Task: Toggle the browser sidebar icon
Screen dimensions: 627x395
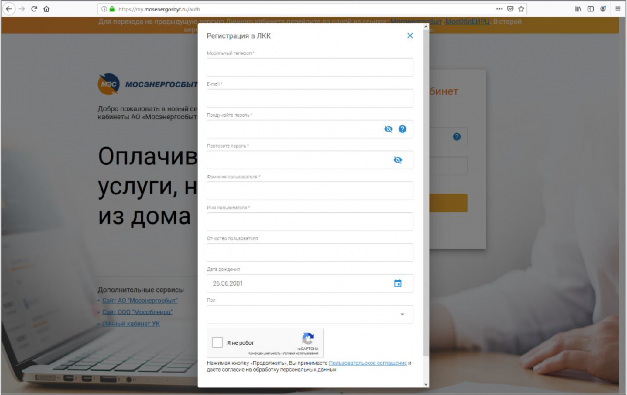Action: pyautogui.click(x=590, y=9)
